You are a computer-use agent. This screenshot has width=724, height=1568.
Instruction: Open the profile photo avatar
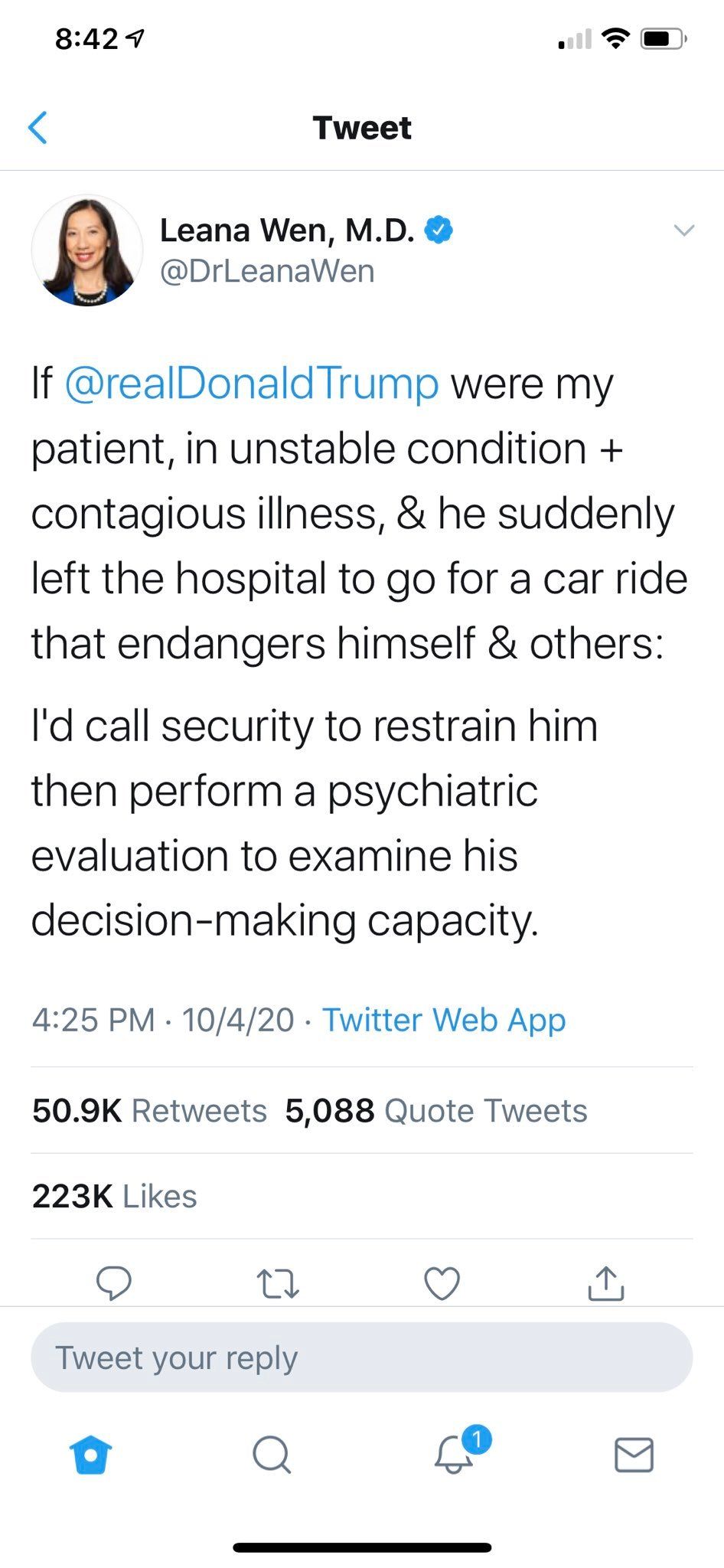pos(87,250)
